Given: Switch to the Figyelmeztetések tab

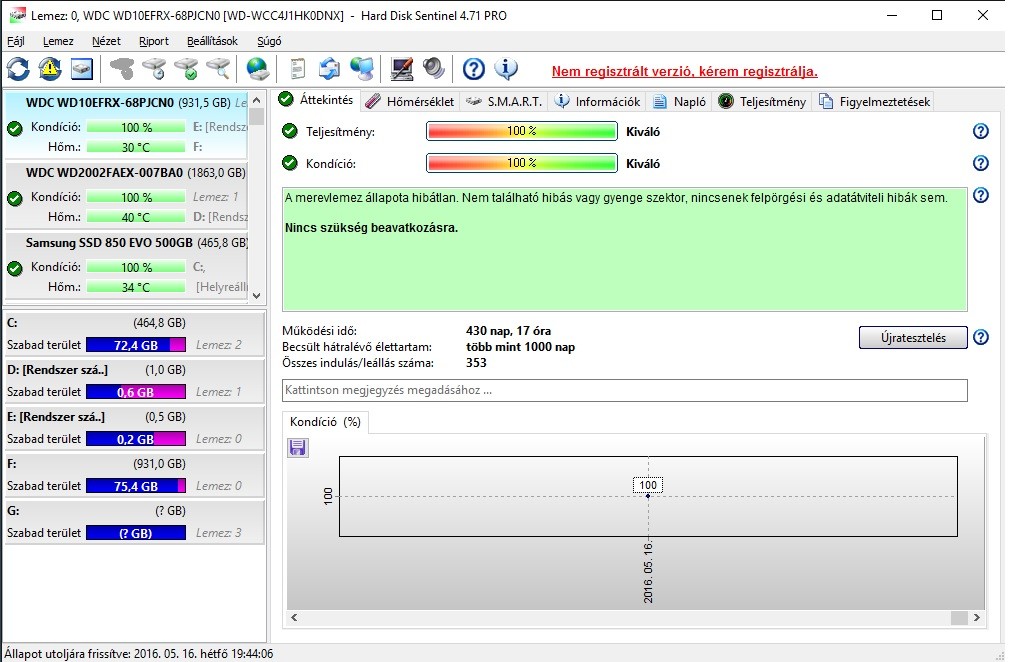Looking at the screenshot, I should click(874, 102).
